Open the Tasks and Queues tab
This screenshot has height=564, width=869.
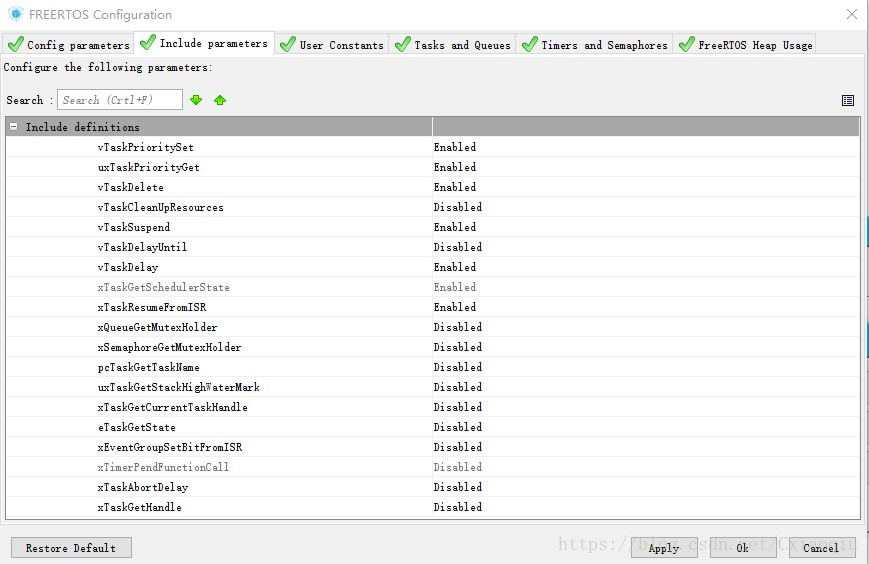(x=452, y=44)
